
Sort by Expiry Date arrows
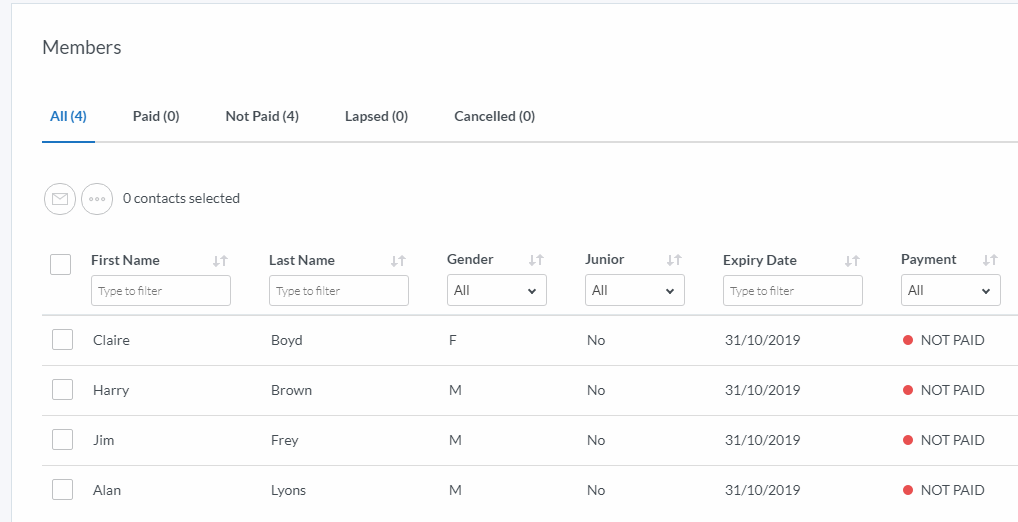tap(852, 261)
